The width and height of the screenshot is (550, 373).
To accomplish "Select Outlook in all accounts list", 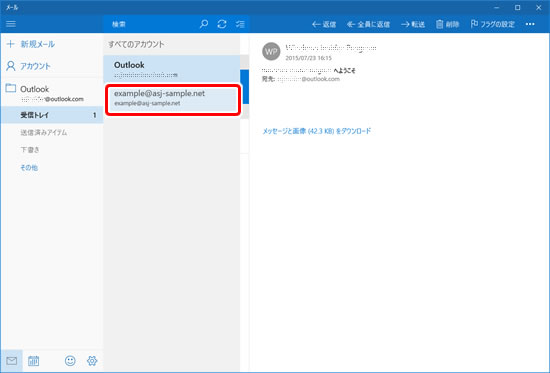I will (x=172, y=69).
